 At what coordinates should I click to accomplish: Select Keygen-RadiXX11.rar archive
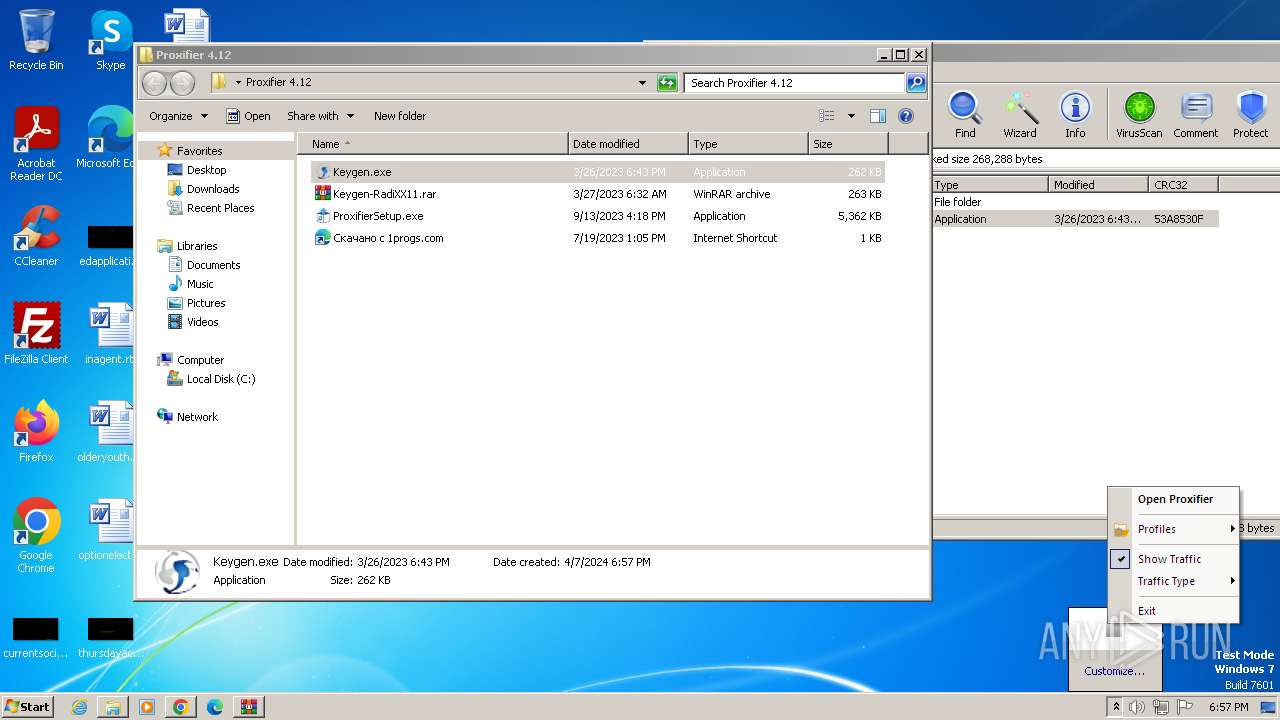pyautogui.click(x=598, y=194)
